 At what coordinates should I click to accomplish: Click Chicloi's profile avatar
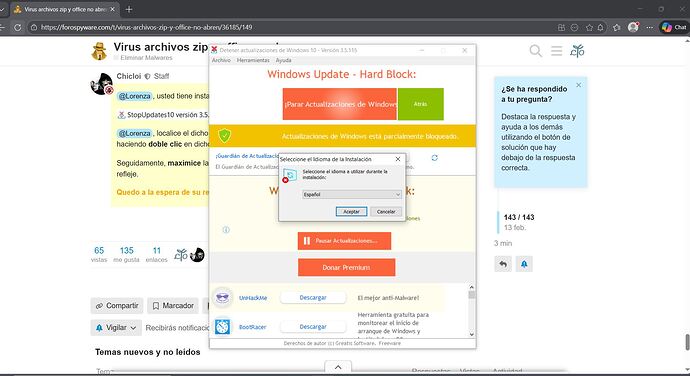pos(102,84)
